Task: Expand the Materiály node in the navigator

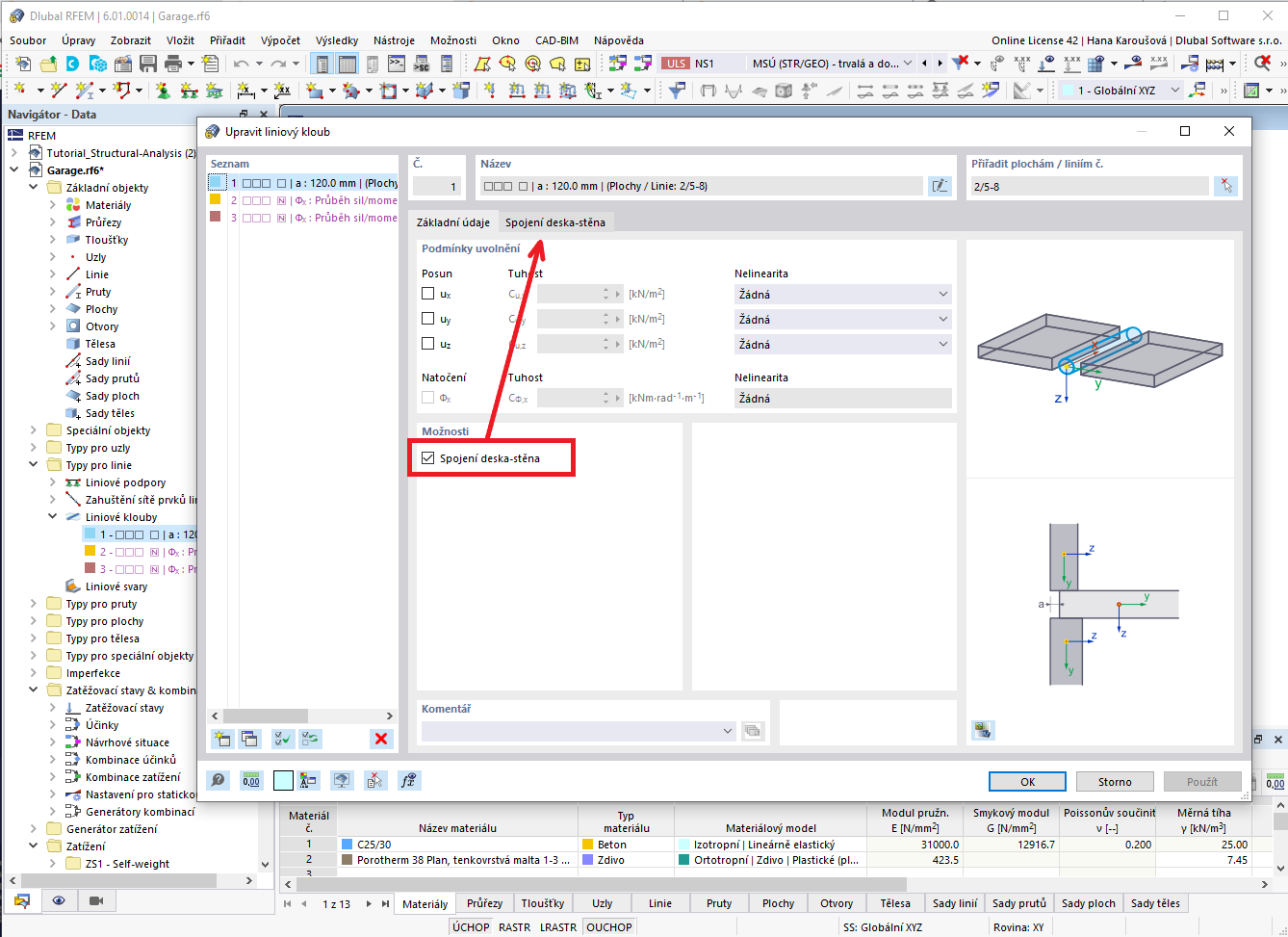Action: (x=53, y=205)
